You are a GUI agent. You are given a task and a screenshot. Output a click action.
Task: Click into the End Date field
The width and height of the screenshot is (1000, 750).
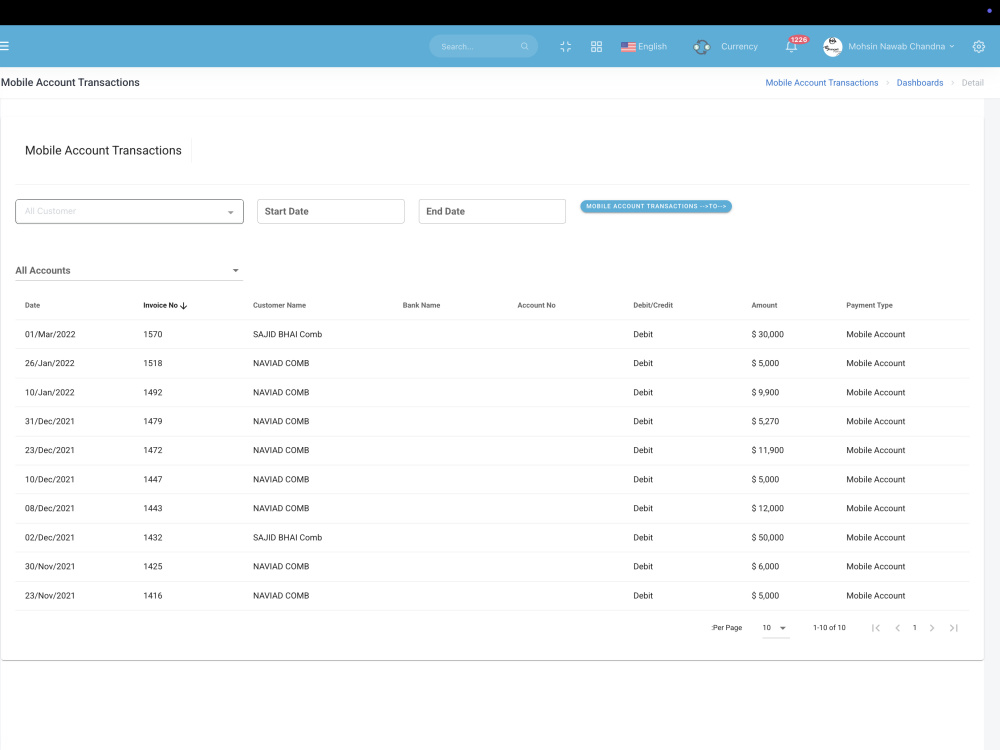click(x=492, y=212)
